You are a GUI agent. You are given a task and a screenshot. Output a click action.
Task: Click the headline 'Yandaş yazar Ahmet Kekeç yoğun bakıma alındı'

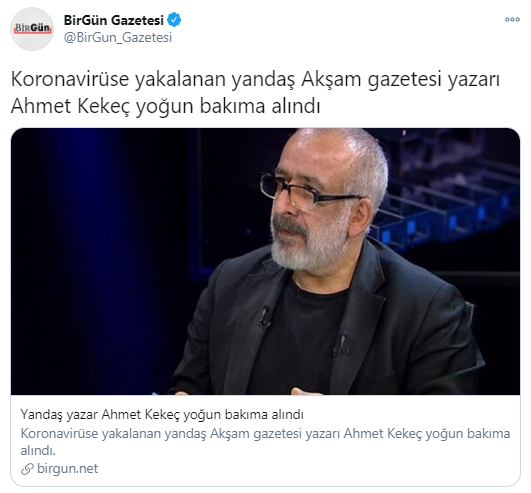tap(162, 414)
